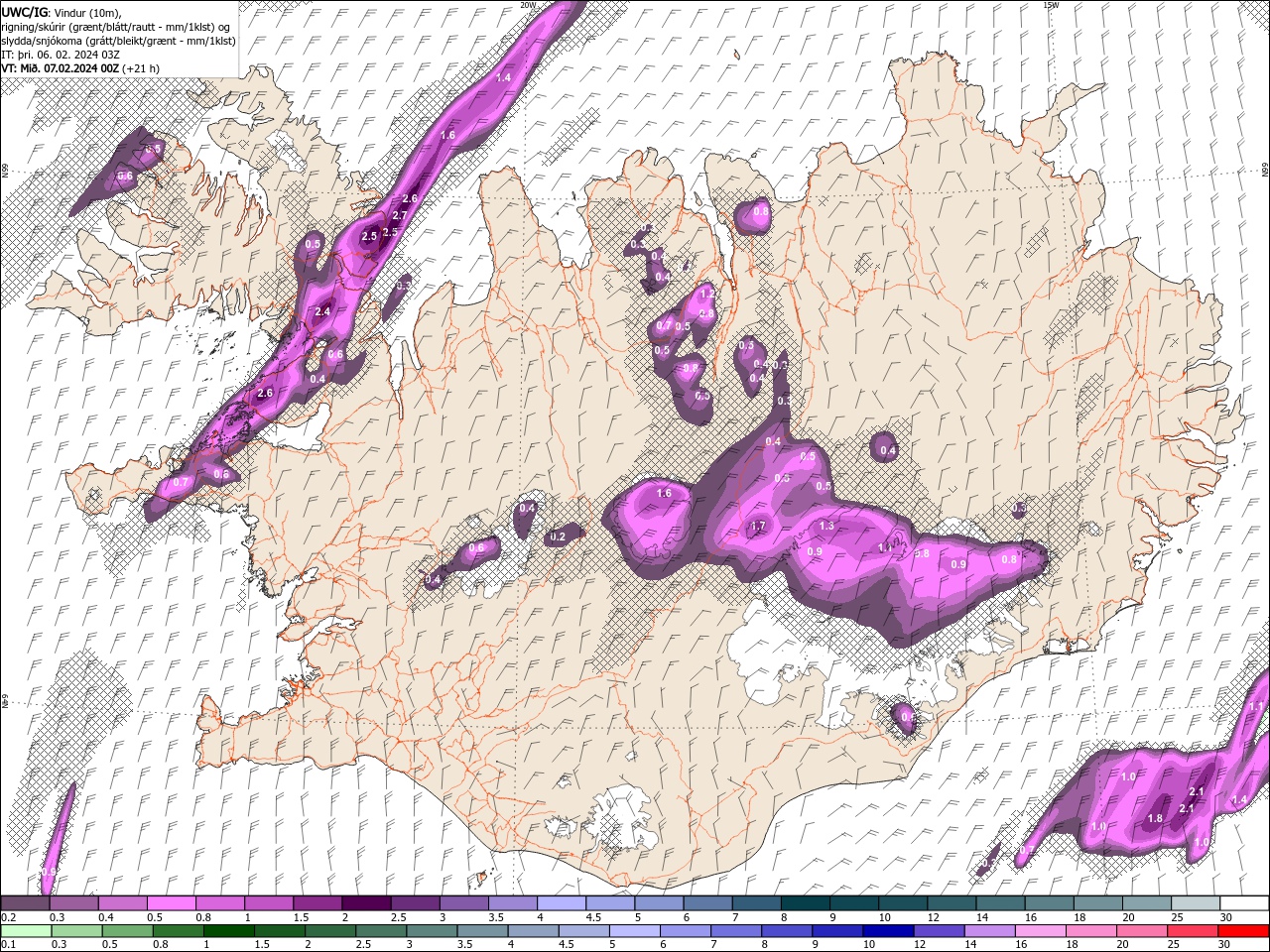Click the 'UWC/IG: Vindur (10m)' title line
This screenshot has height=952, width=1270.
pyautogui.click(x=62, y=12)
